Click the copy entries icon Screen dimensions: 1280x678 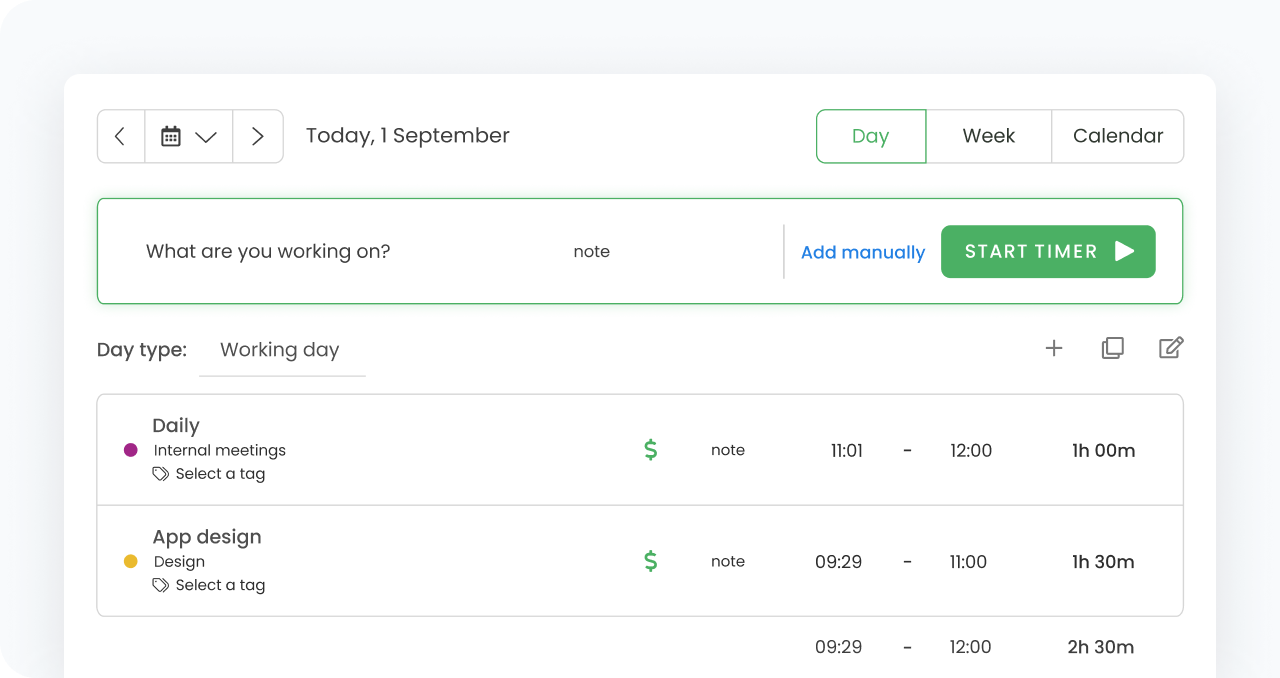click(x=1113, y=348)
